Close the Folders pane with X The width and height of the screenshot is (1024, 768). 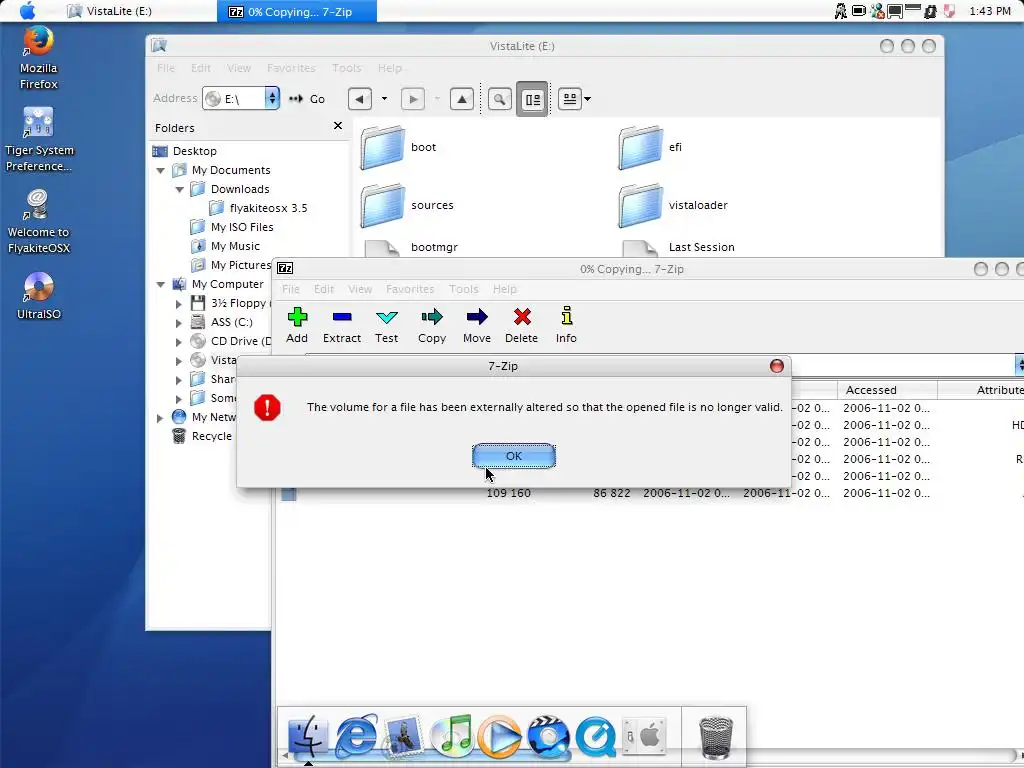point(338,125)
